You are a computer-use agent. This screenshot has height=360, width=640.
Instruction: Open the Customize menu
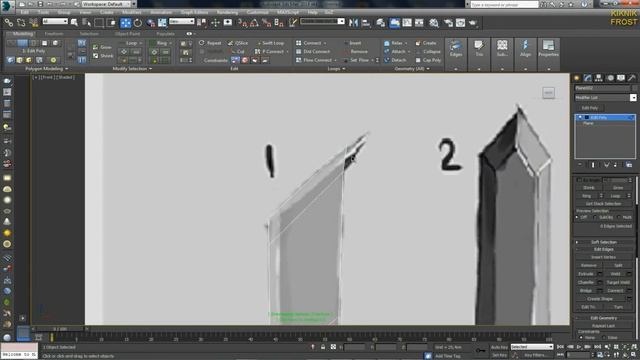(x=257, y=12)
